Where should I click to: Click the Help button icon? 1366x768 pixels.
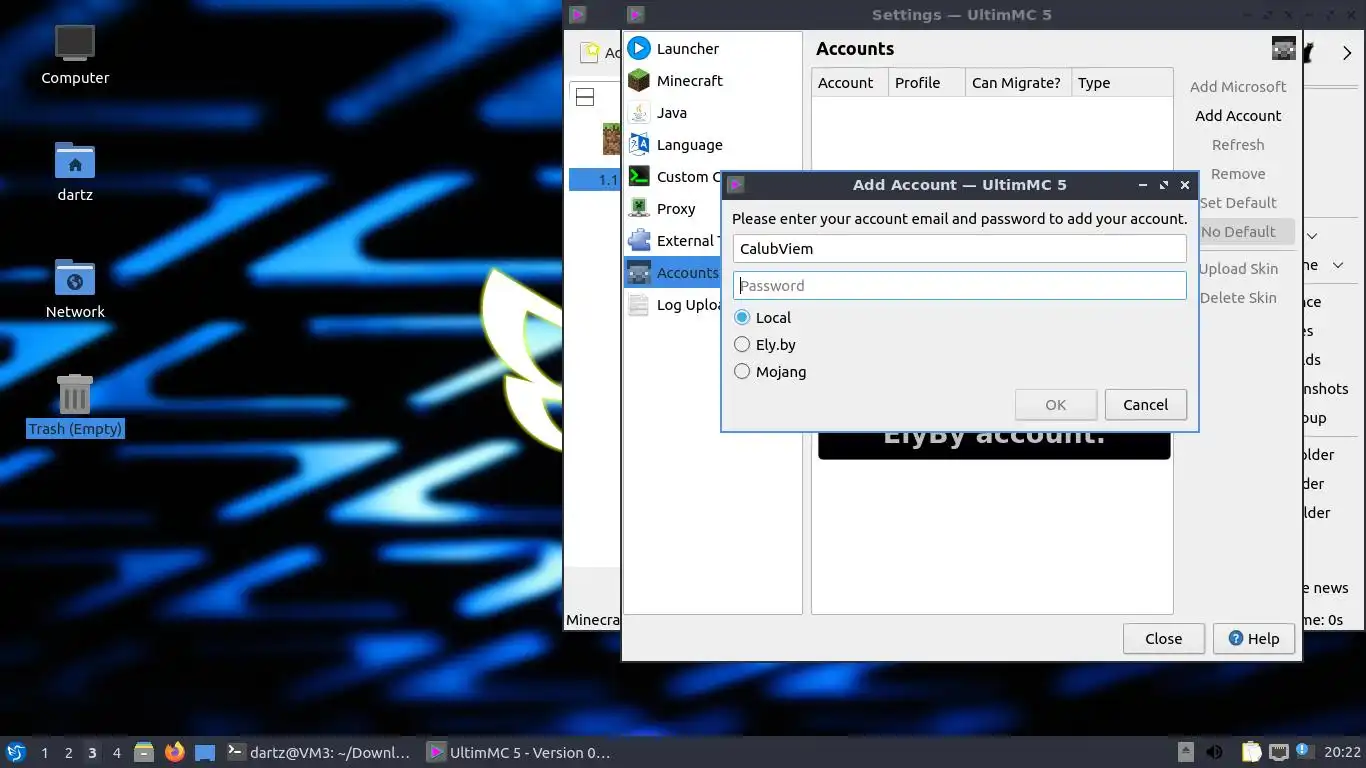pyautogui.click(x=1236, y=638)
